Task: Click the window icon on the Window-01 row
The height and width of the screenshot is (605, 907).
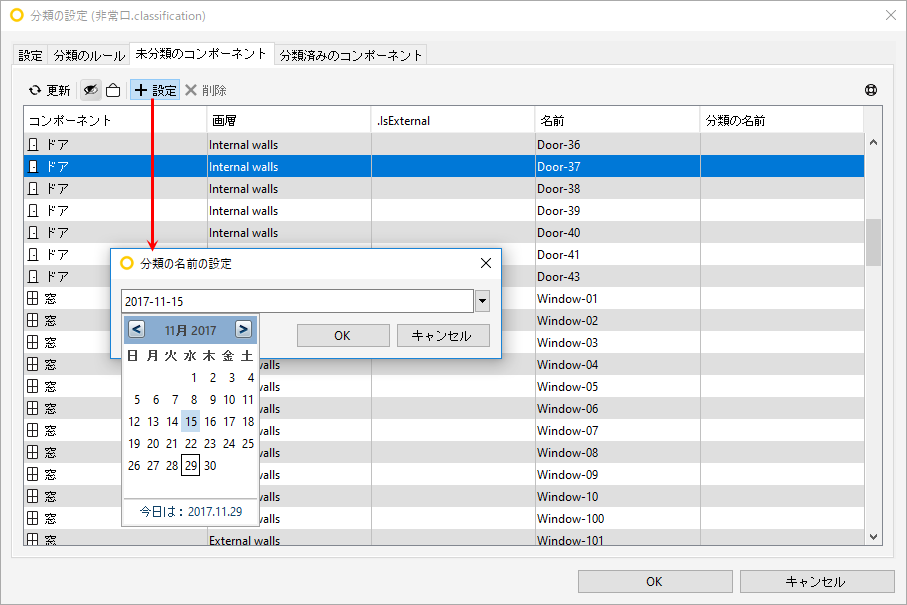Action: click(x=33, y=298)
